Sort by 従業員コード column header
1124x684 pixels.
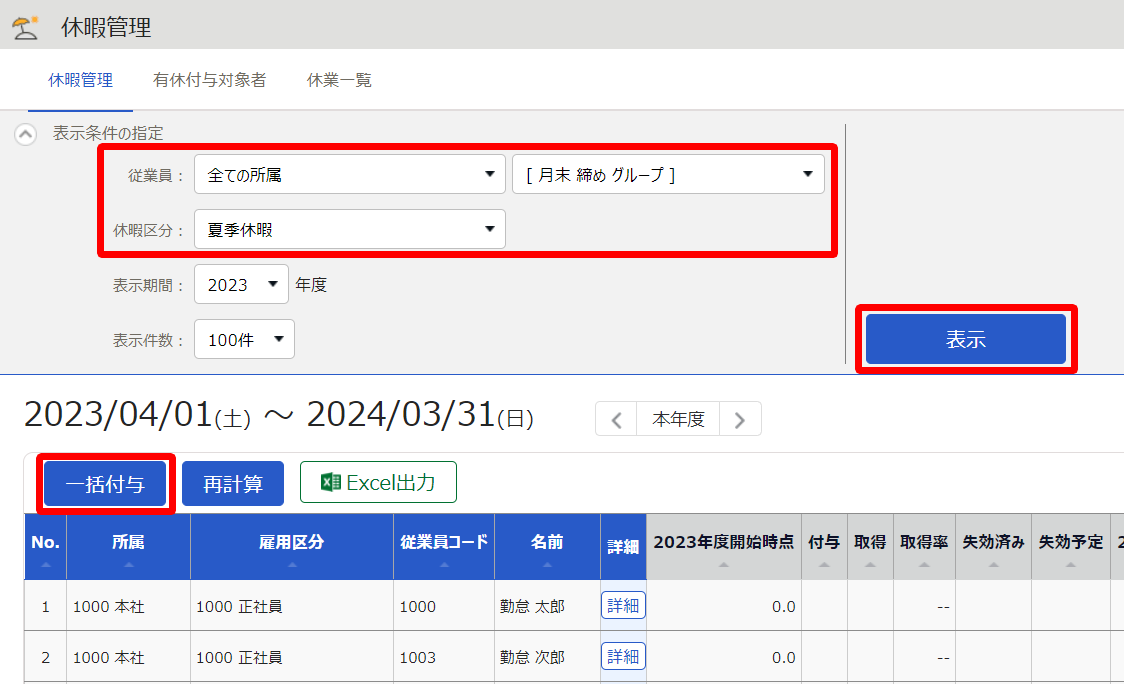(444, 546)
